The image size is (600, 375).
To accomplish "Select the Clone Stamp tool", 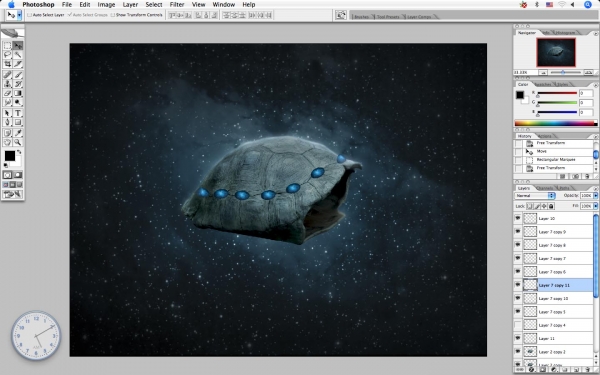I will point(7,84).
